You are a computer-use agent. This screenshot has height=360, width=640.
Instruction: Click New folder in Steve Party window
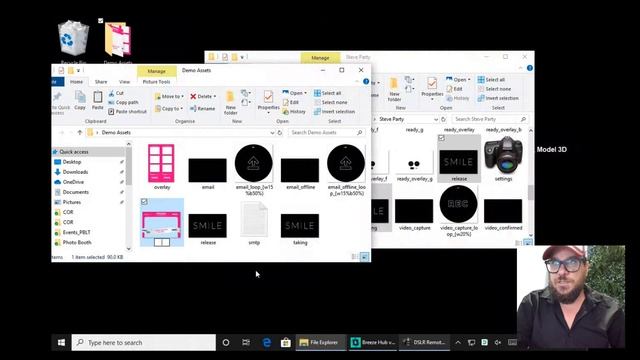pos(394,89)
